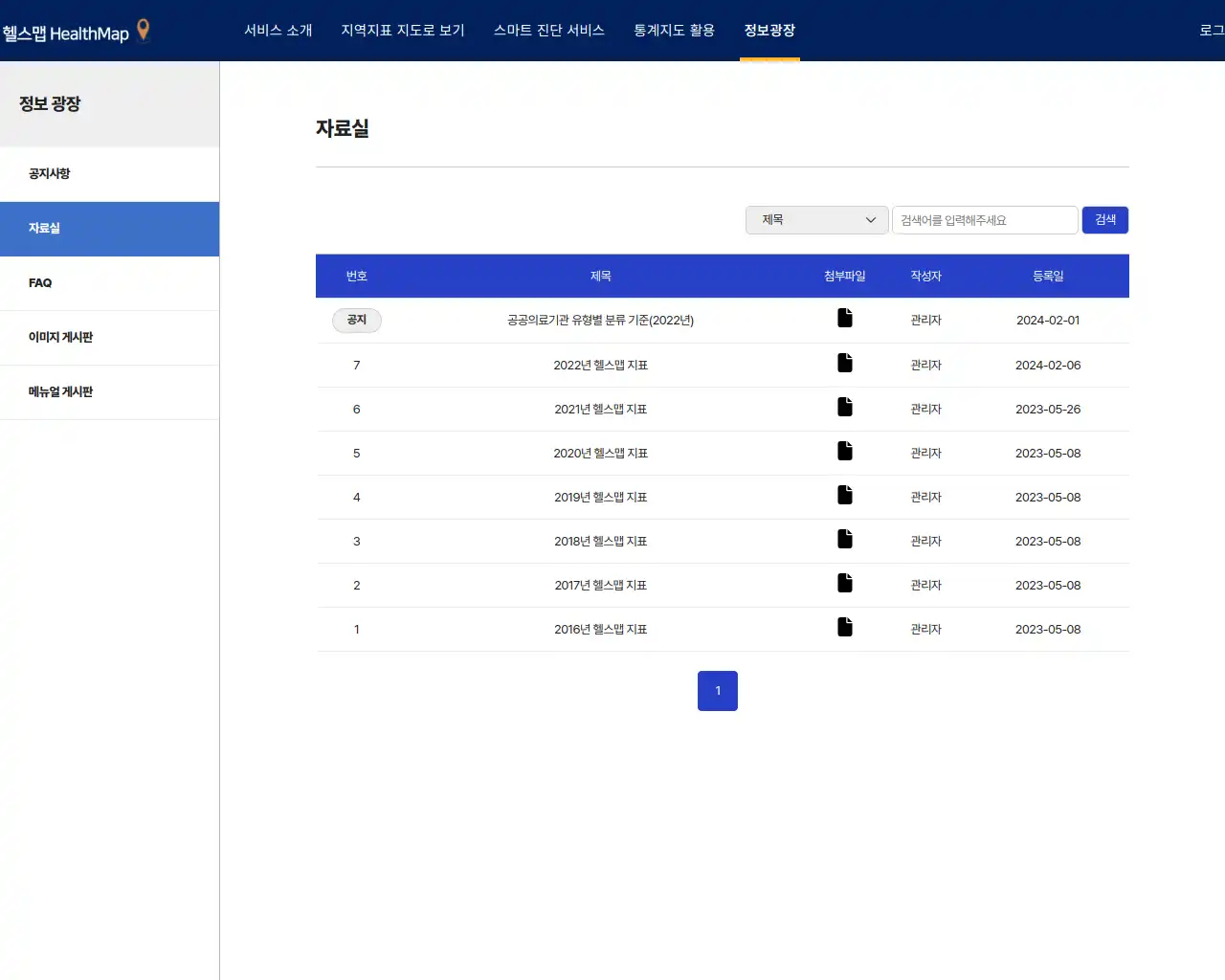Screen dimensions: 1225x980
Task: Open the attachment for 2018년 헬스맵 지표
Action: (x=844, y=540)
